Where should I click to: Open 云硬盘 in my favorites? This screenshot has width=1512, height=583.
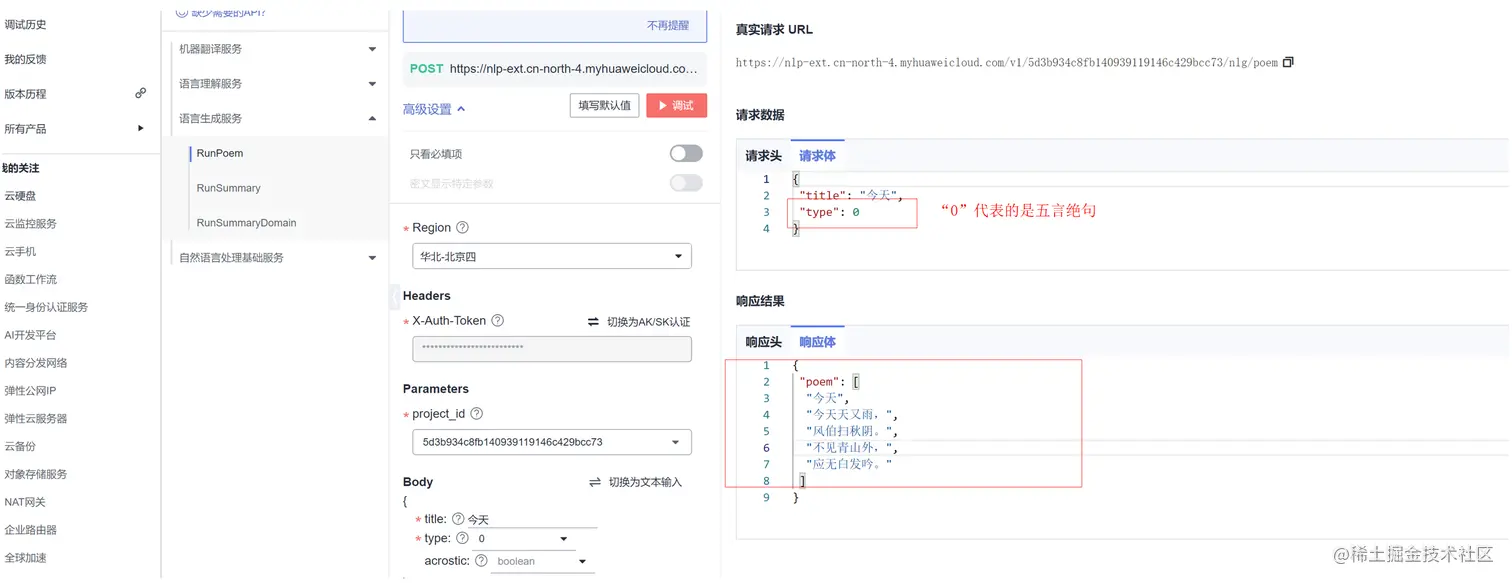coord(20,196)
